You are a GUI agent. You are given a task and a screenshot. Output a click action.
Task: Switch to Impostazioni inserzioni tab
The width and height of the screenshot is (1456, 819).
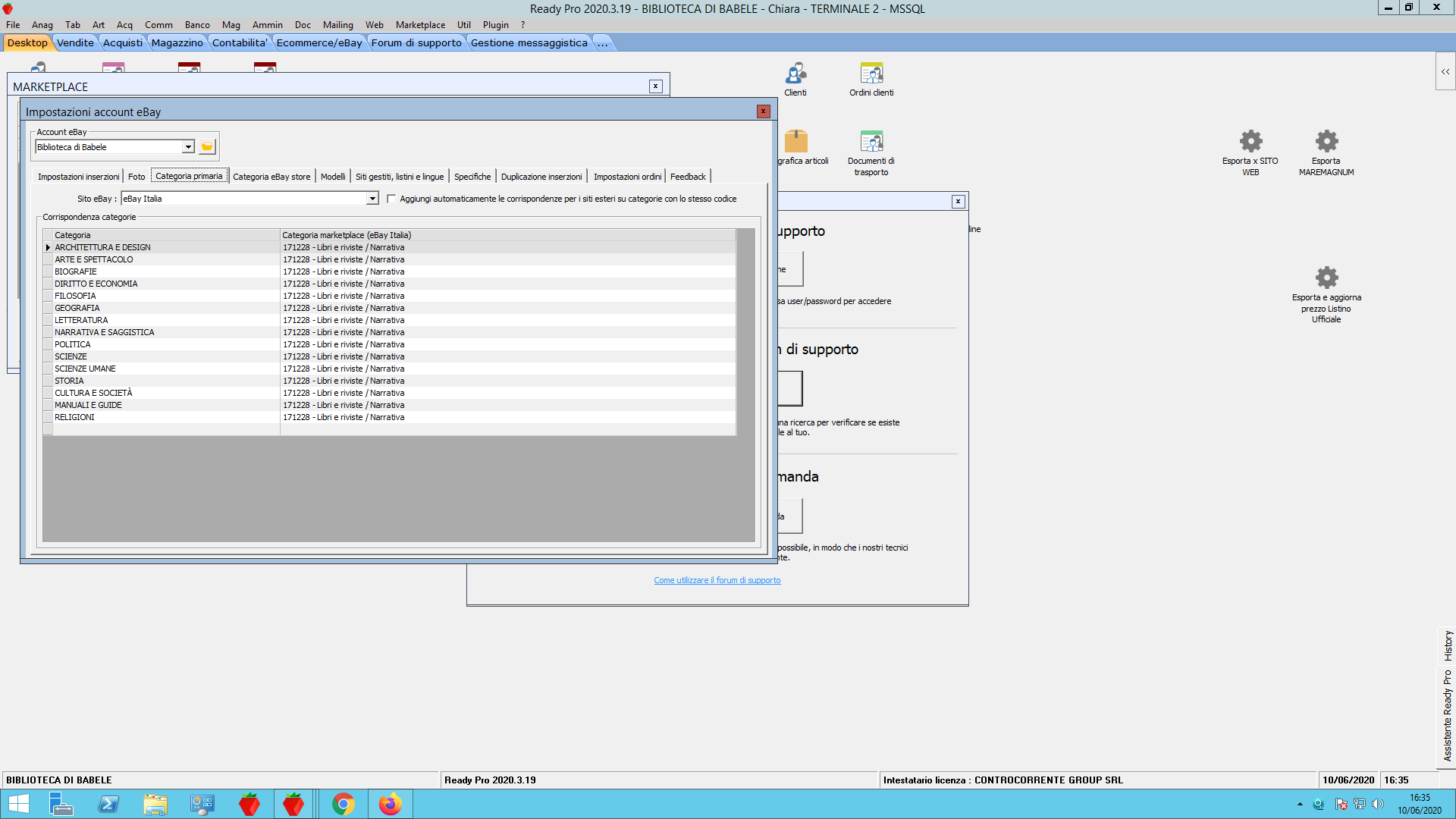pyautogui.click(x=78, y=177)
